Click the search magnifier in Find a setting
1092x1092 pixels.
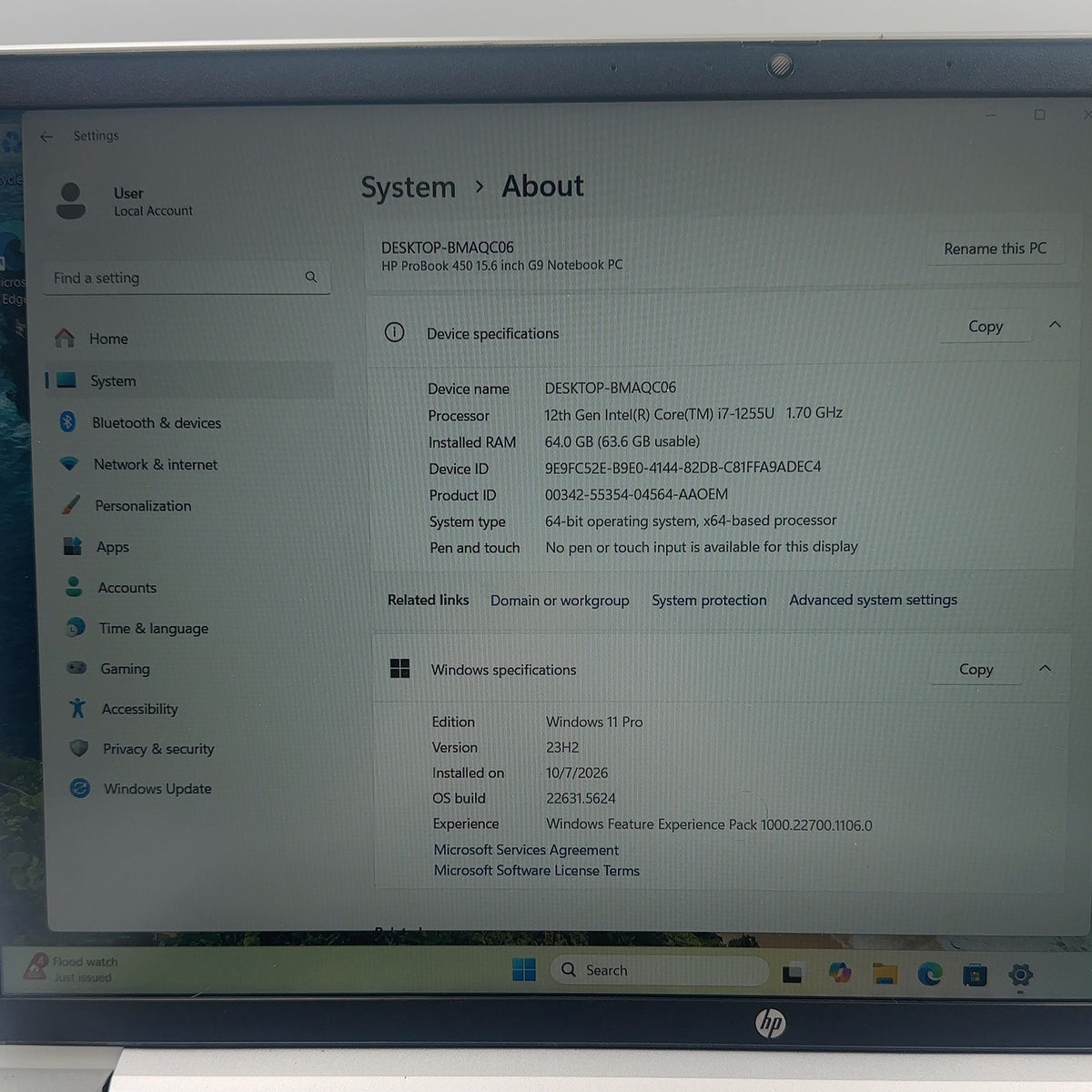(311, 277)
